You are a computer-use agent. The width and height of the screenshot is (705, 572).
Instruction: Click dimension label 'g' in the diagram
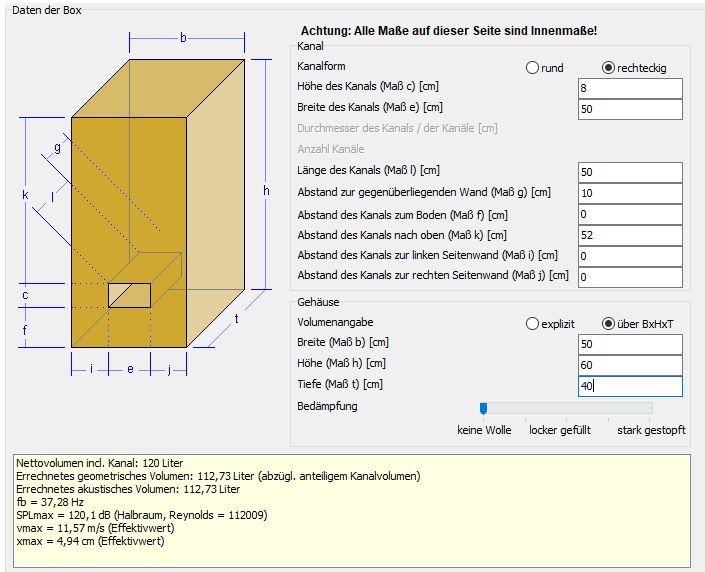(x=58, y=147)
